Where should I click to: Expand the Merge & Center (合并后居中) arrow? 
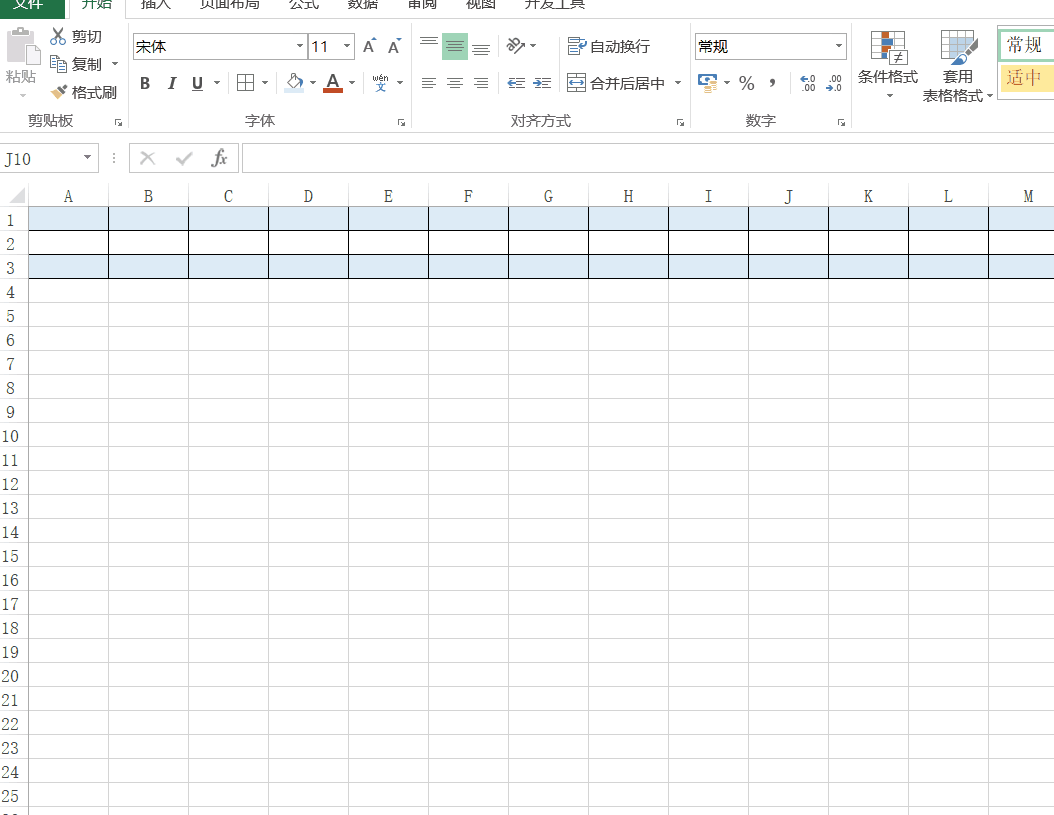pyautogui.click(x=678, y=83)
